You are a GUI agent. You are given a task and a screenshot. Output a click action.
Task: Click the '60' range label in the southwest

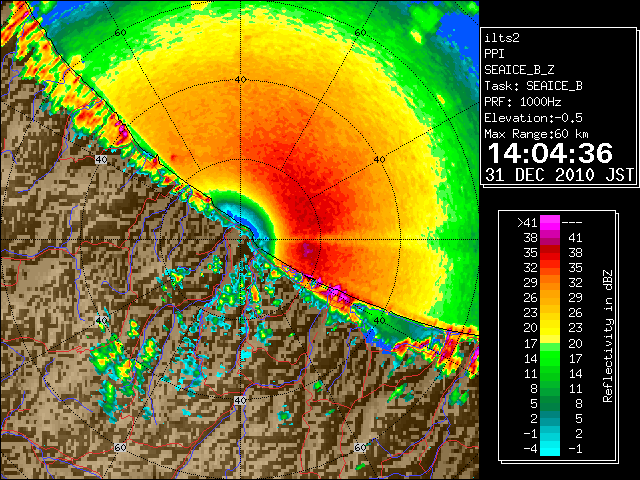(x=120, y=447)
